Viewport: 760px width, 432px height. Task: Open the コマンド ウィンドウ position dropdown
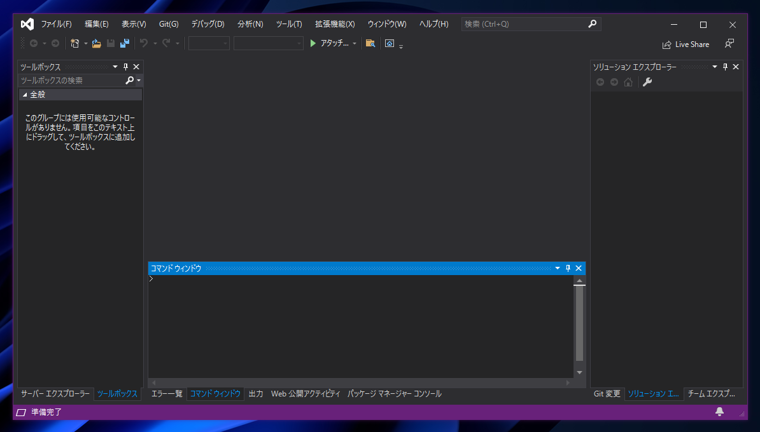click(x=557, y=268)
